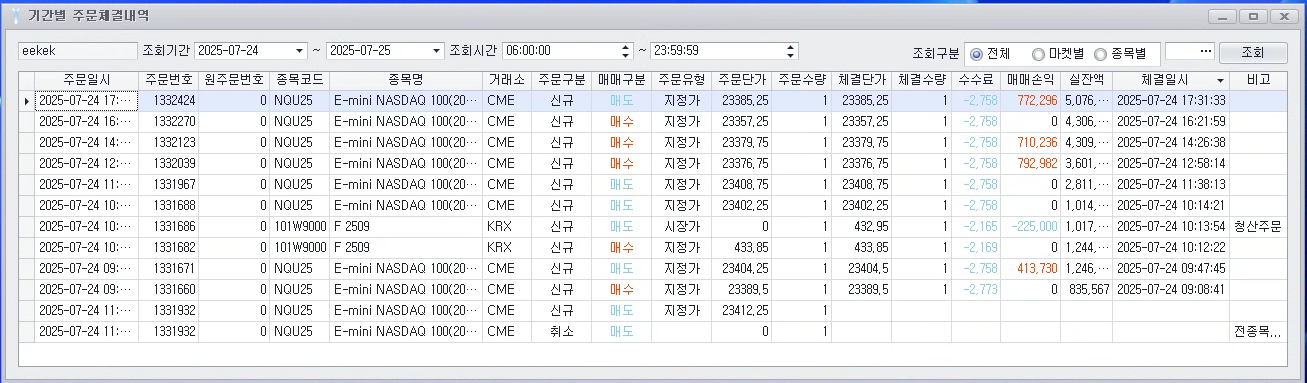Select order number 1331967 cell
Screen dimensions: 1307x383
[x=168, y=185]
